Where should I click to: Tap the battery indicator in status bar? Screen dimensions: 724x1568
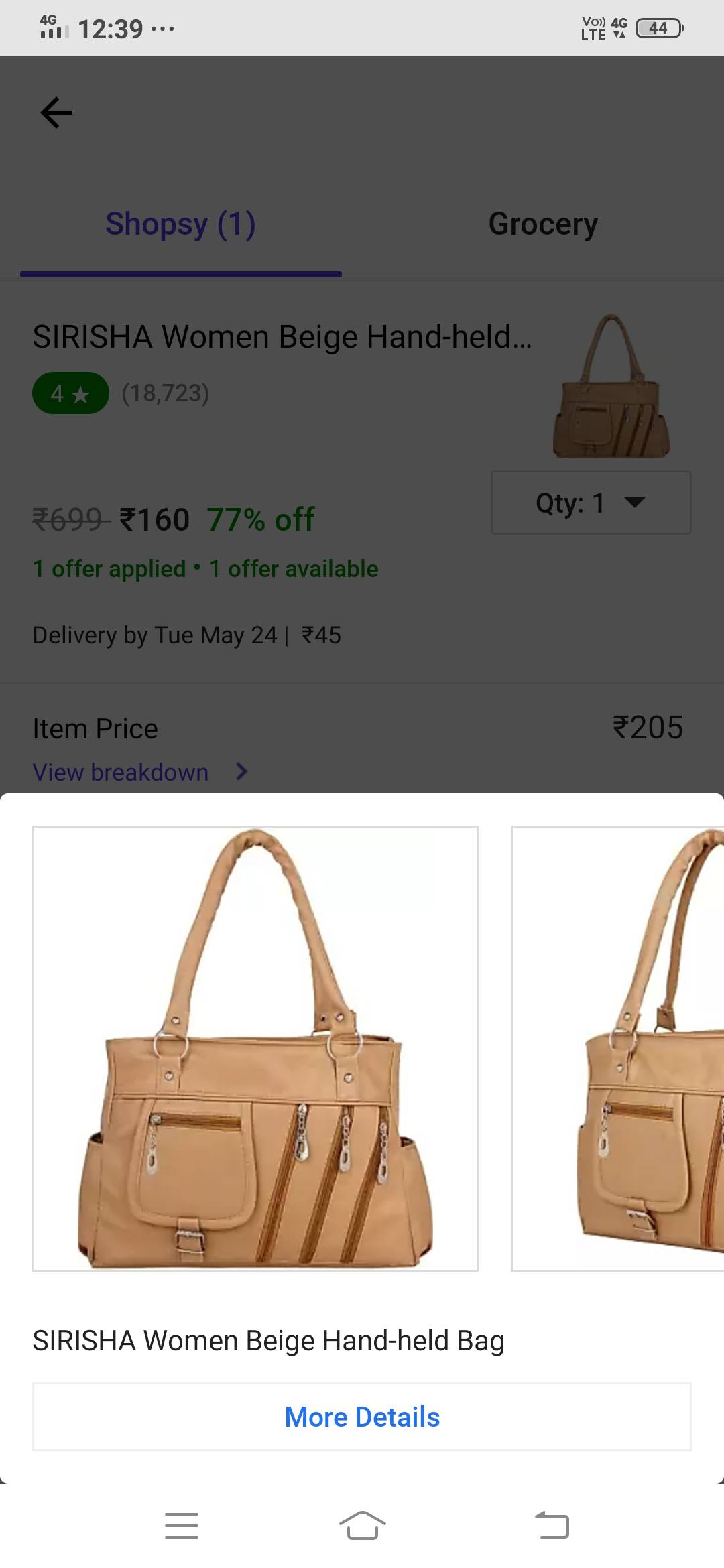tap(659, 28)
